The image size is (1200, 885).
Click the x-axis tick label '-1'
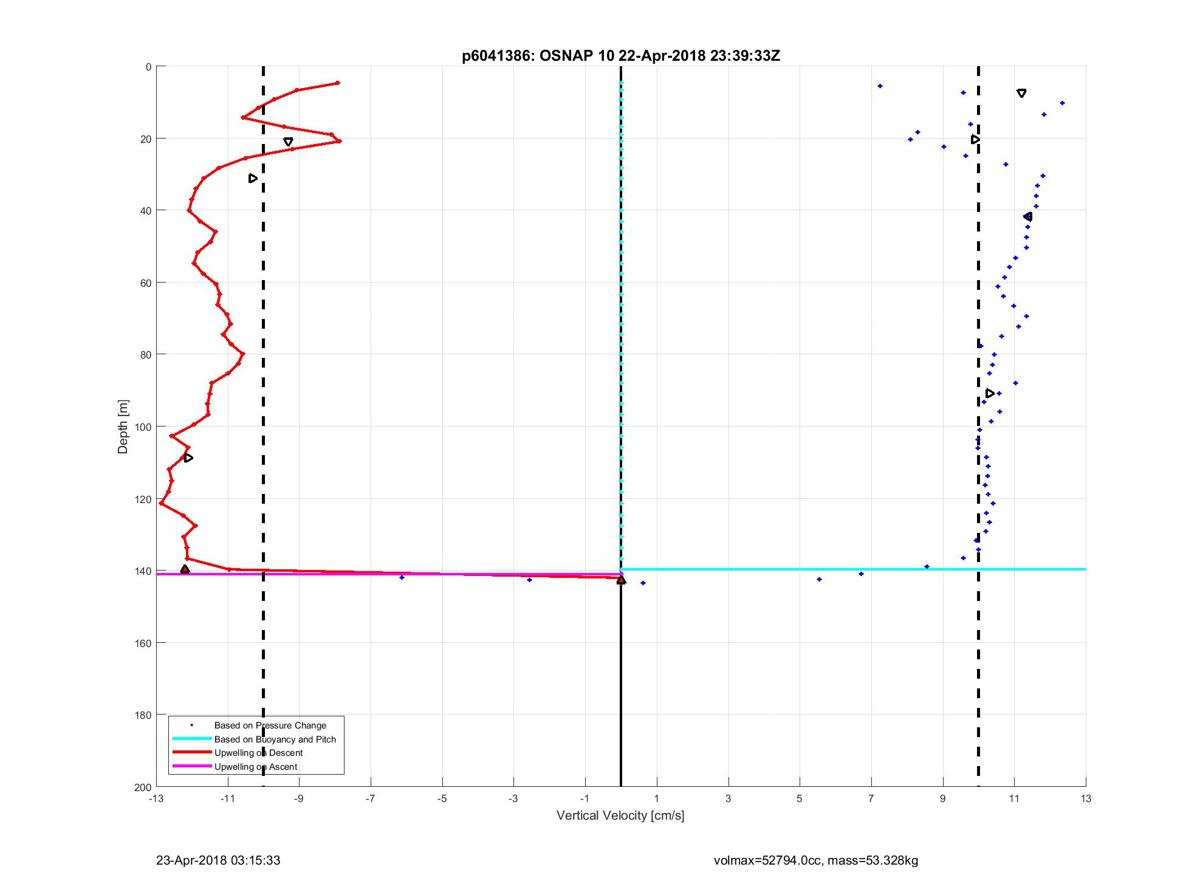585,799
